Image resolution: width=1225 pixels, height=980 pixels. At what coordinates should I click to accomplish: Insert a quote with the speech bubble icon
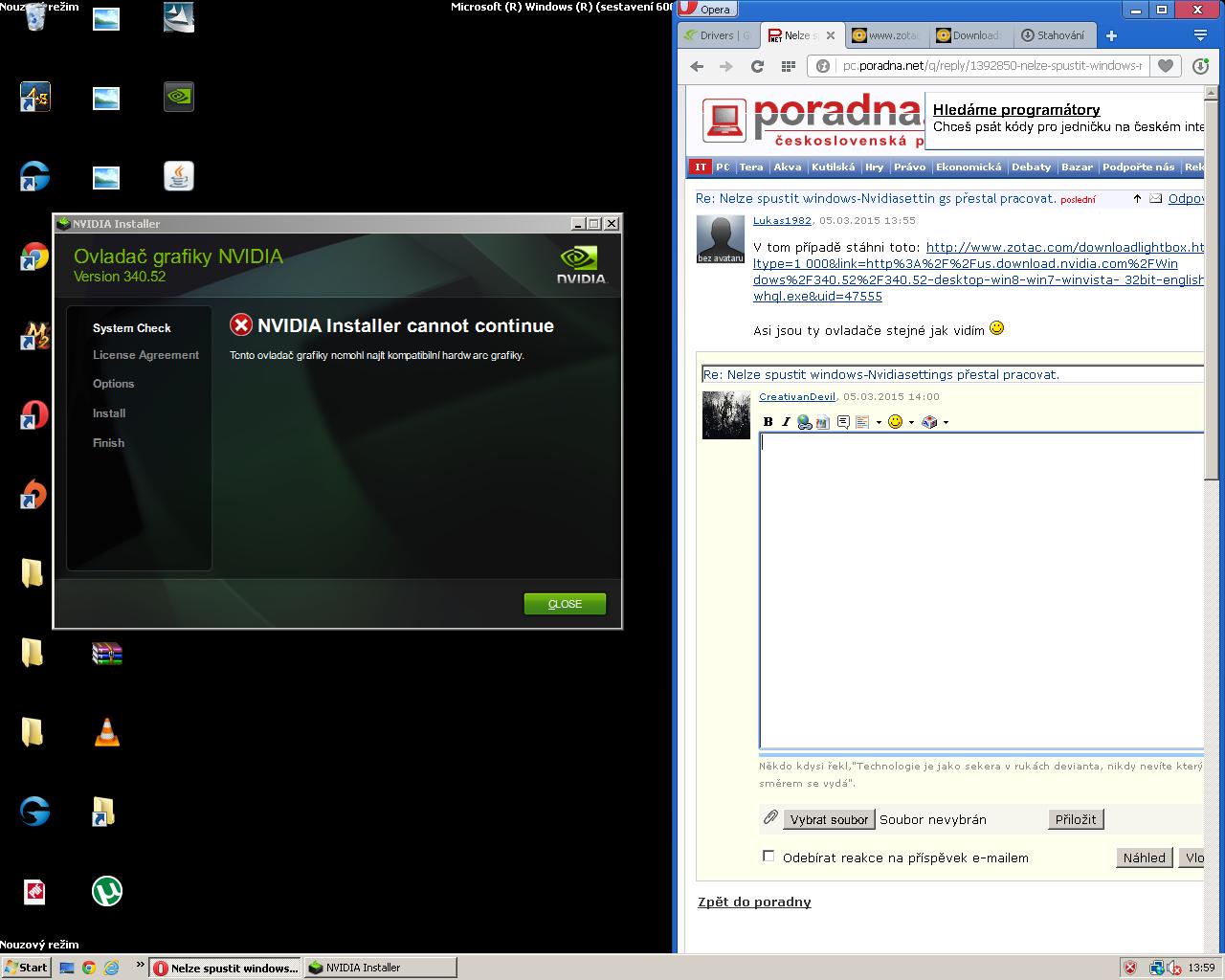[x=843, y=422]
